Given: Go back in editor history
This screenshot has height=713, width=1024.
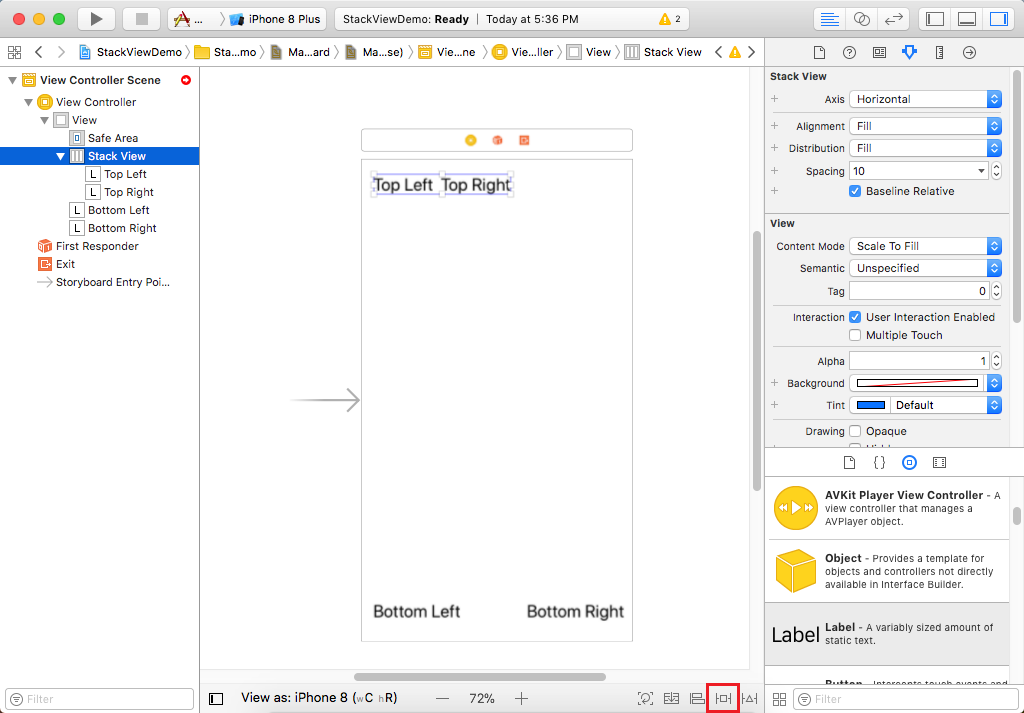Looking at the screenshot, I should [x=39, y=52].
